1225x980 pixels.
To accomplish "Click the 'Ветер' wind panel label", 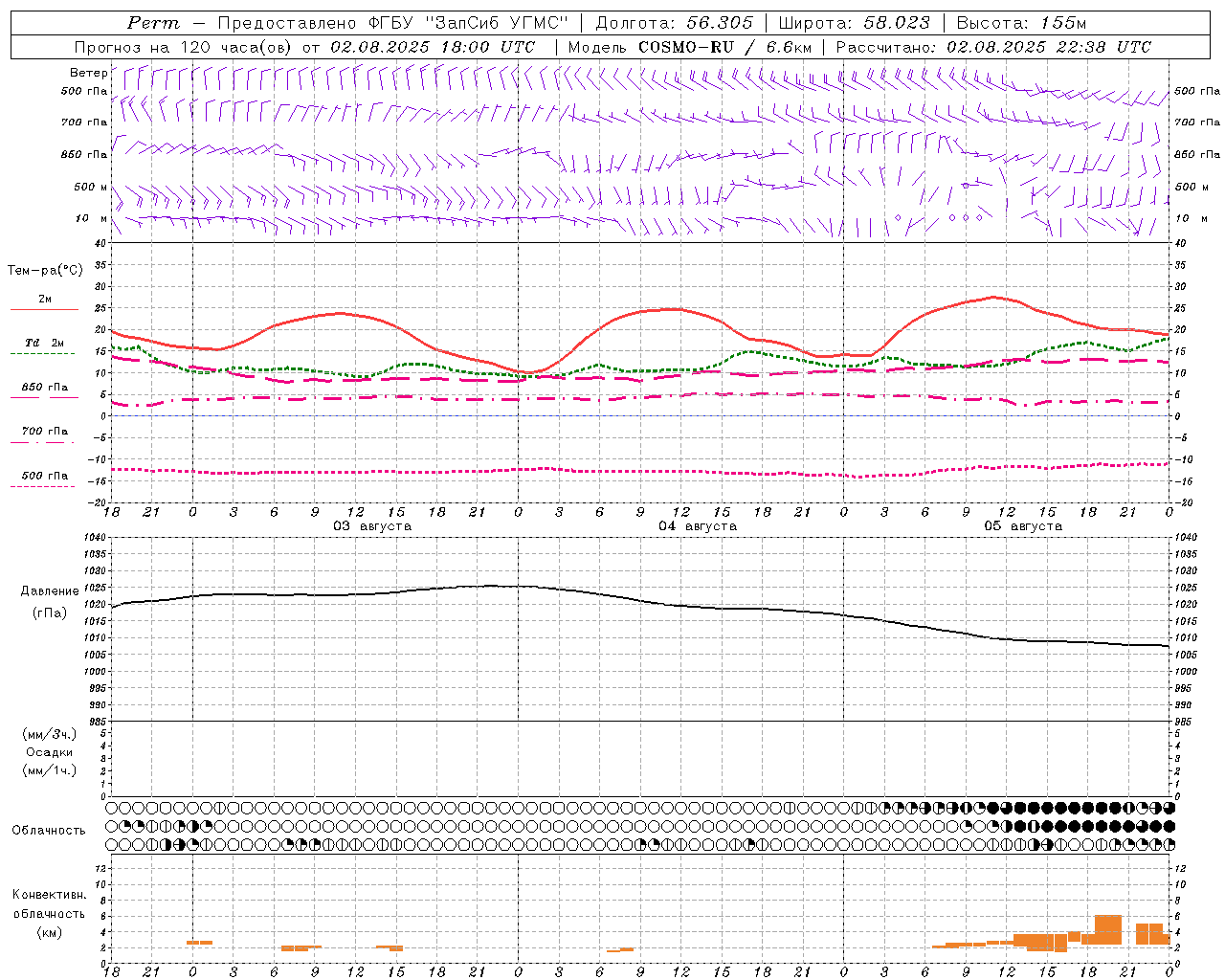I will [88, 73].
